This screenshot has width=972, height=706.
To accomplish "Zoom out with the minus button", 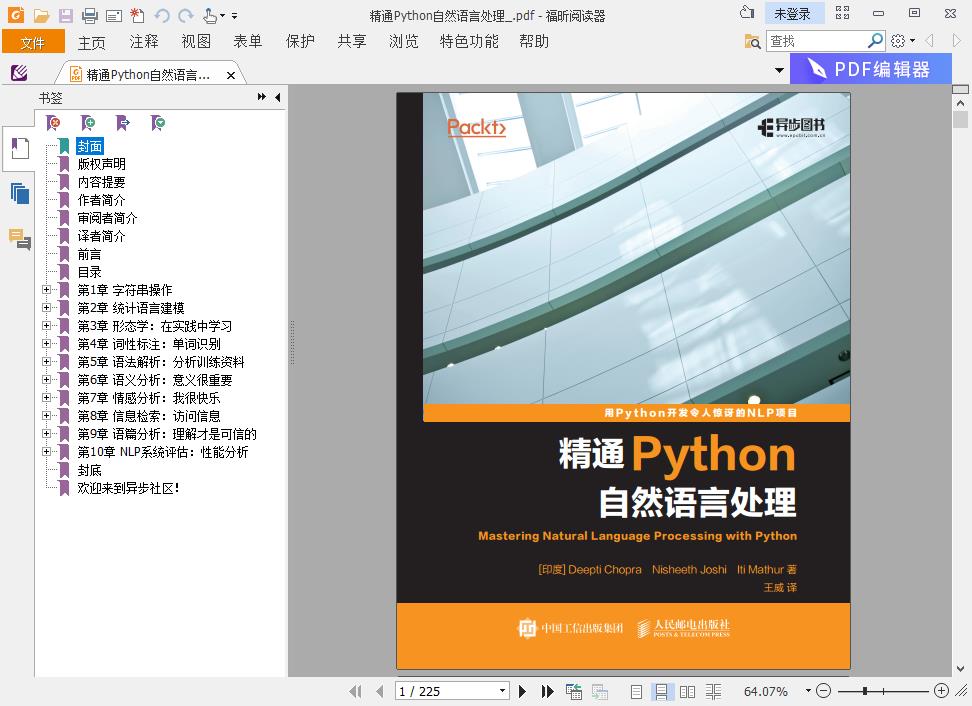I will coord(823,691).
